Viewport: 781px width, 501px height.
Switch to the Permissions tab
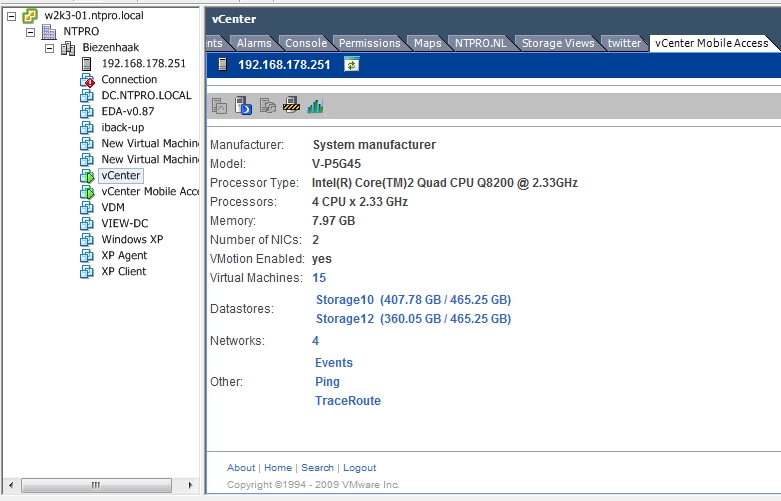pyautogui.click(x=370, y=43)
